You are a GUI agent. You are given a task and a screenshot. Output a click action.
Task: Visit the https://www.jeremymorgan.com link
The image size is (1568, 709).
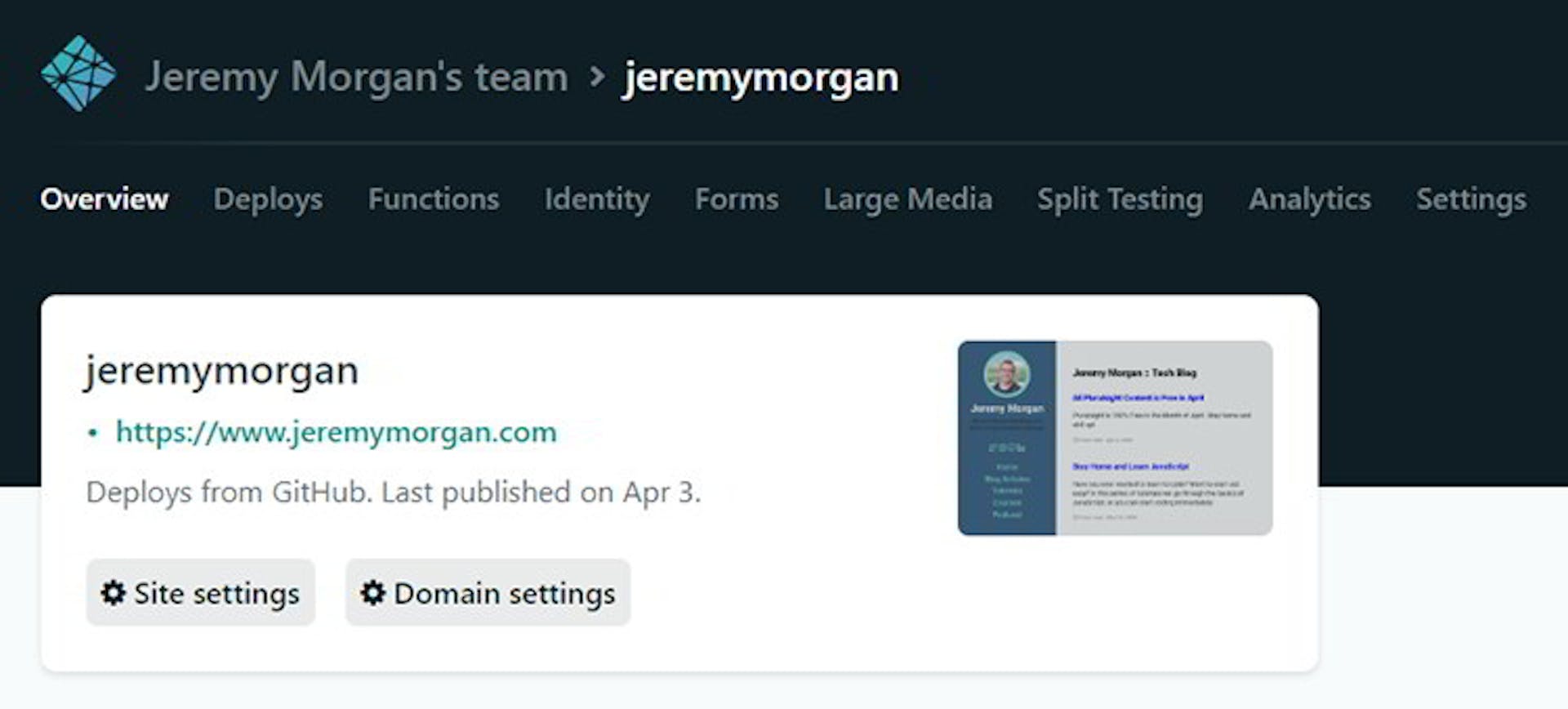pos(336,431)
